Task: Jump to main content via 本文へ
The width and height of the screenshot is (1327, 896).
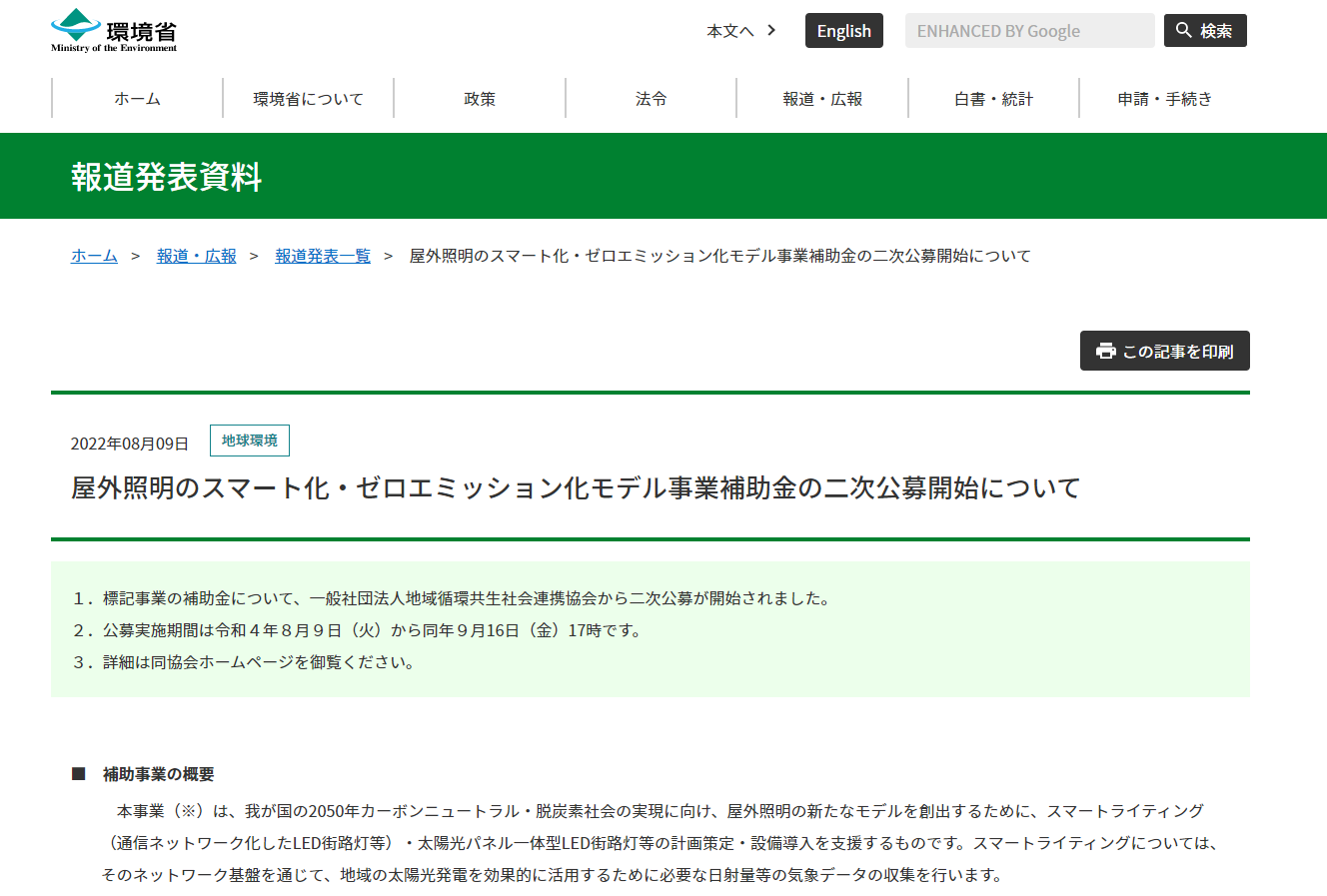Action: click(x=730, y=31)
